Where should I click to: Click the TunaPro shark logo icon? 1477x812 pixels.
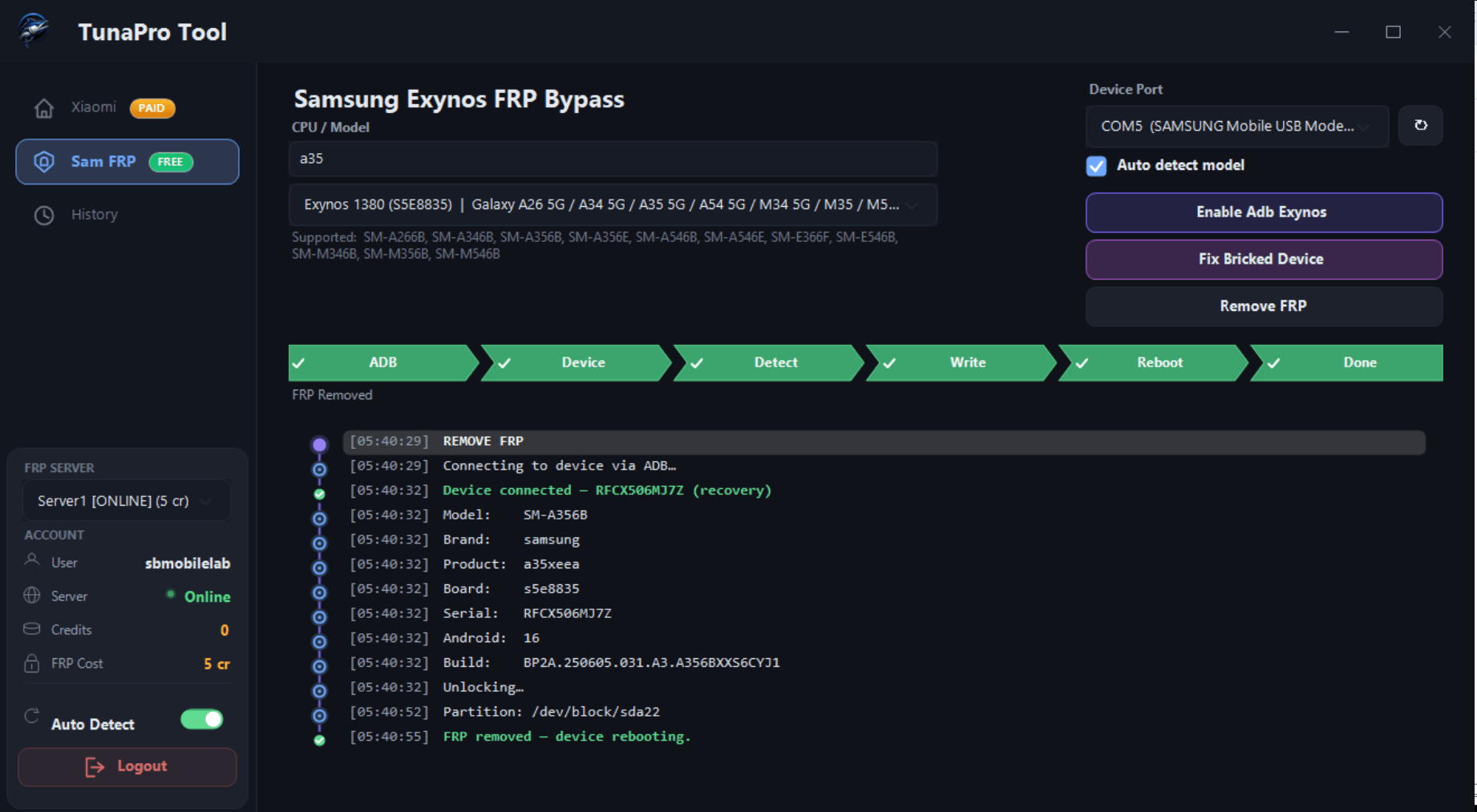point(34,30)
